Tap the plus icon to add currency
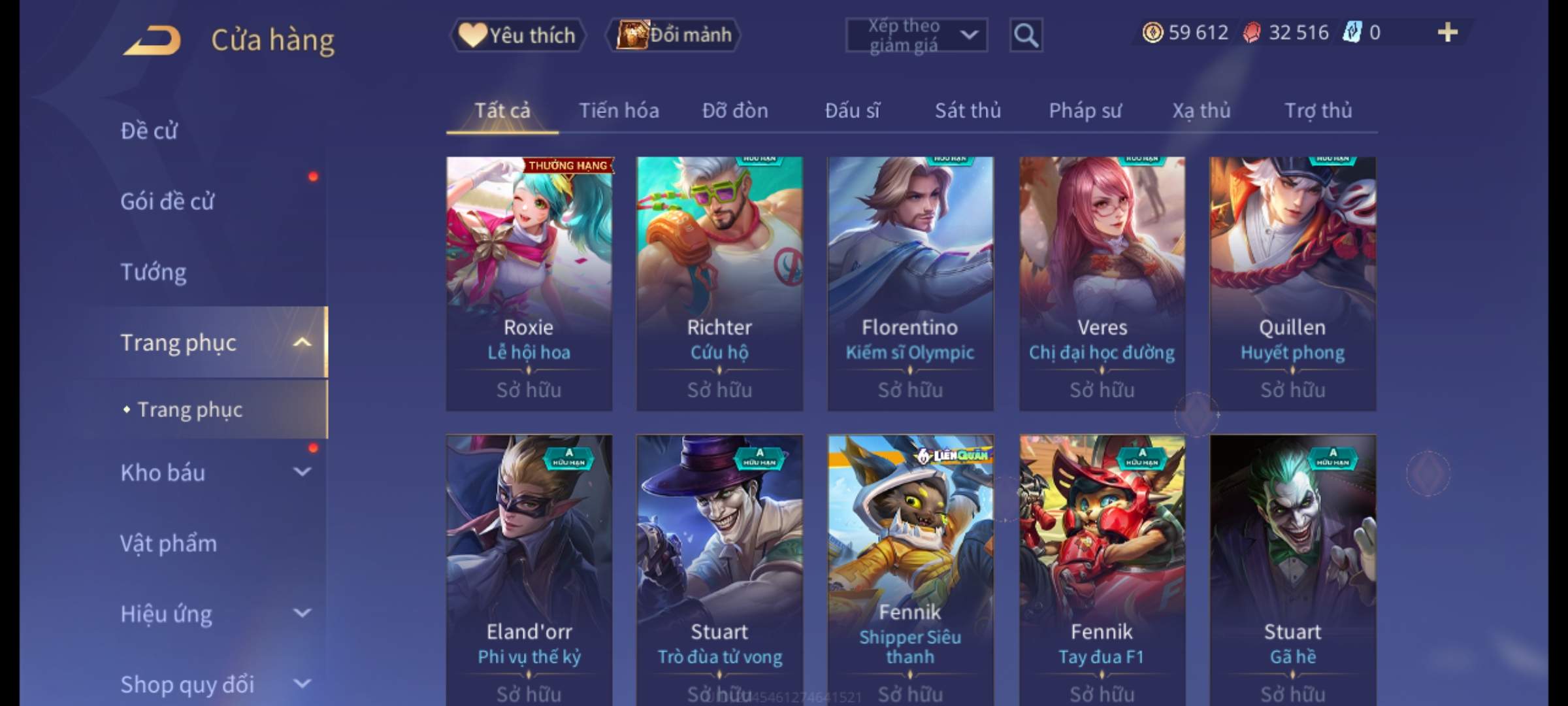Image resolution: width=1568 pixels, height=706 pixels. click(x=1448, y=32)
